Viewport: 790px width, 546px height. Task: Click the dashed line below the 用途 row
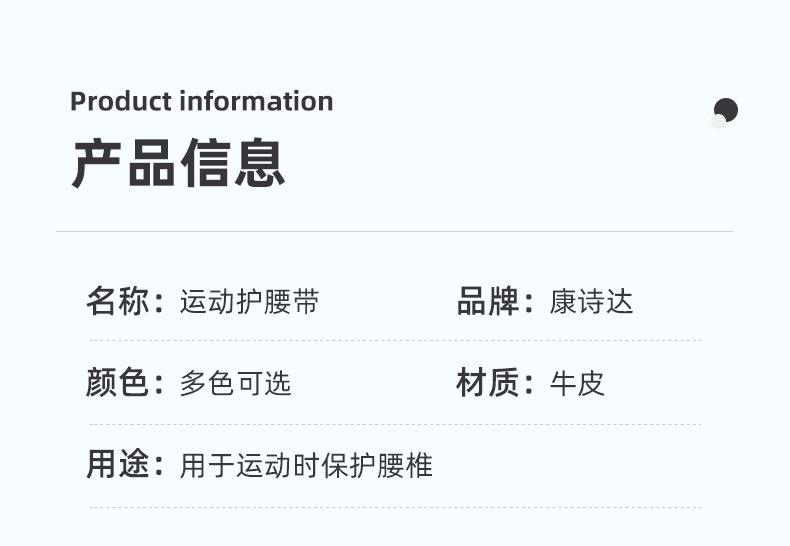click(x=394, y=507)
